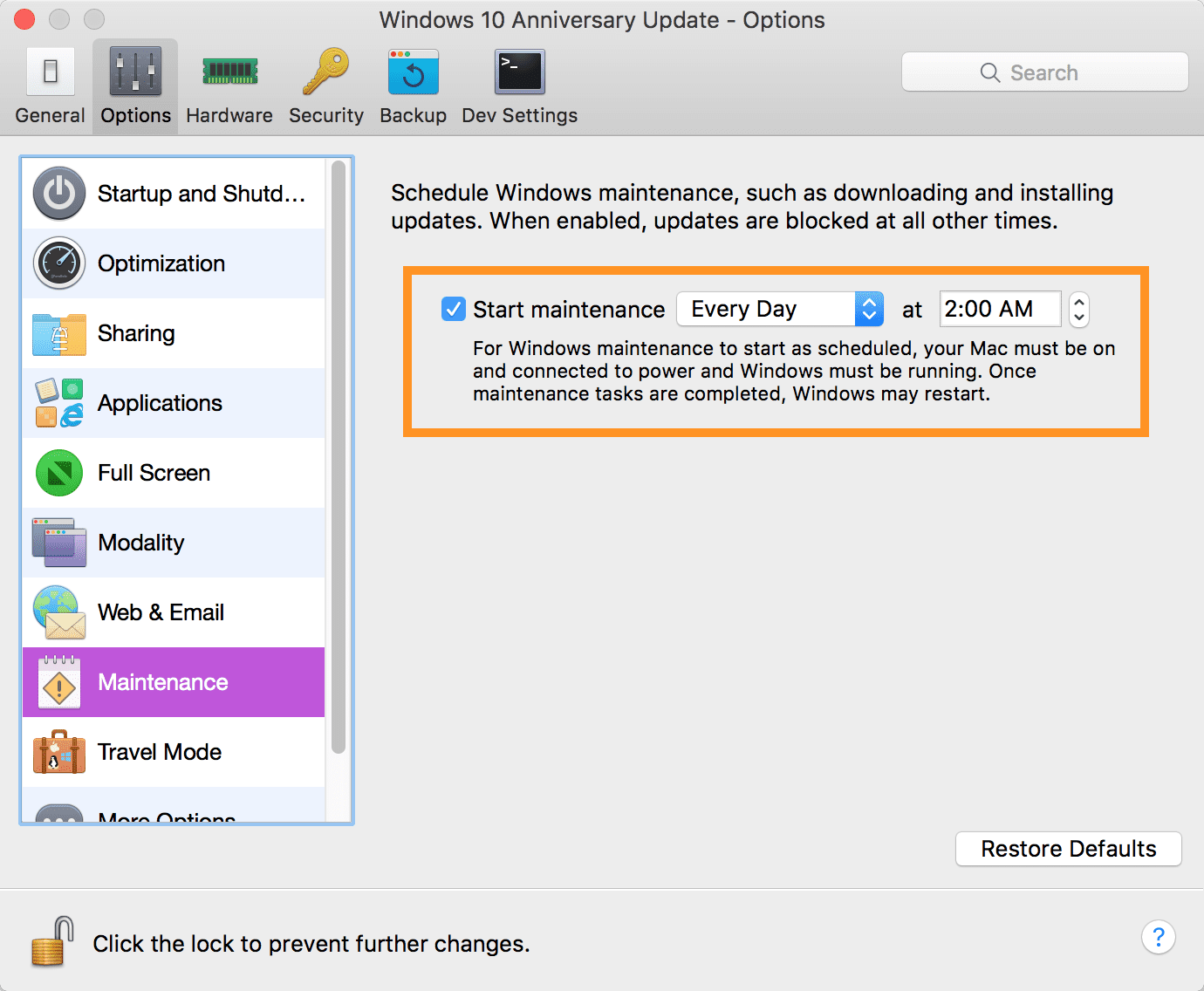1204x991 pixels.
Task: Click the 2:00 AM time field
Action: pos(1000,309)
